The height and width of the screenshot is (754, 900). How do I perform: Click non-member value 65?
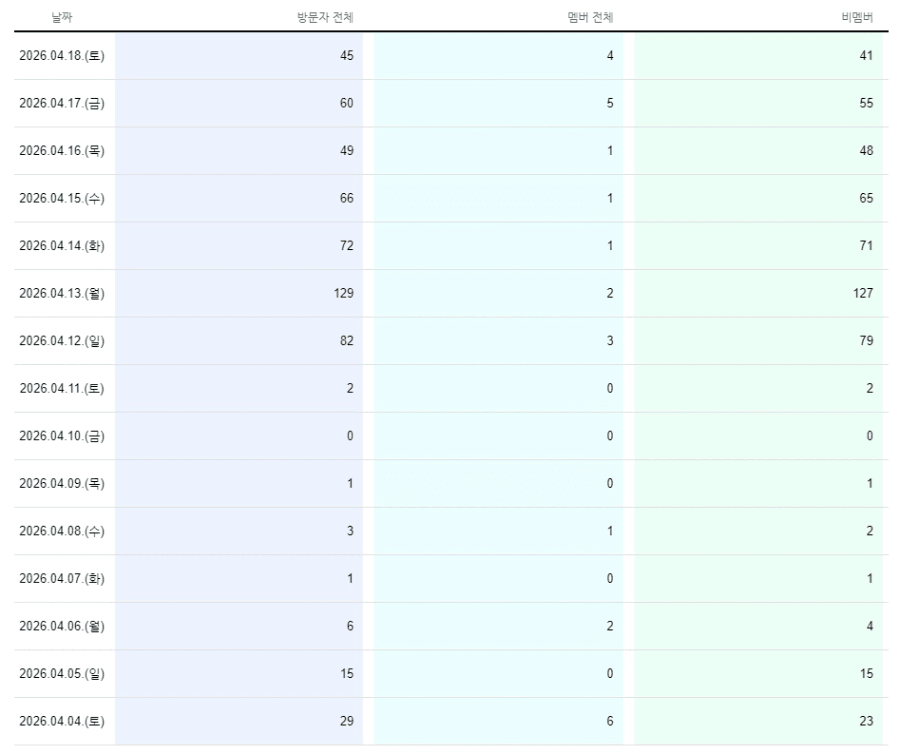(x=866, y=199)
